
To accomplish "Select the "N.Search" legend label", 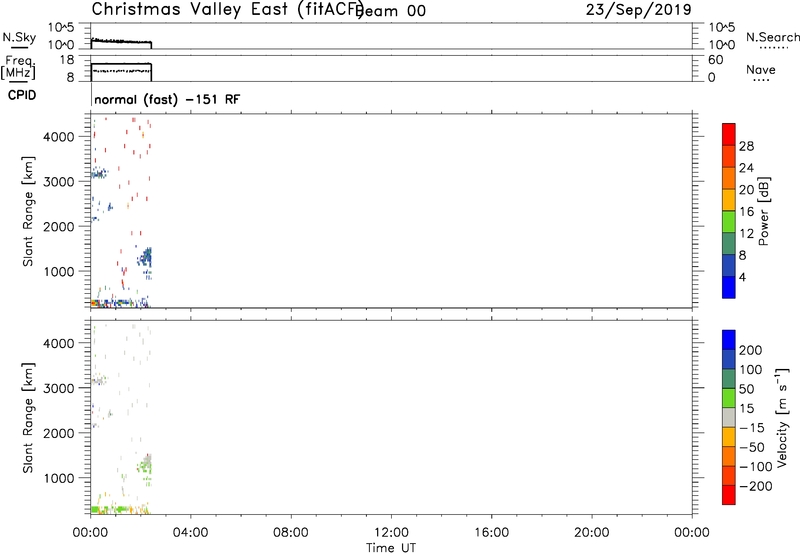I will 772,37.
